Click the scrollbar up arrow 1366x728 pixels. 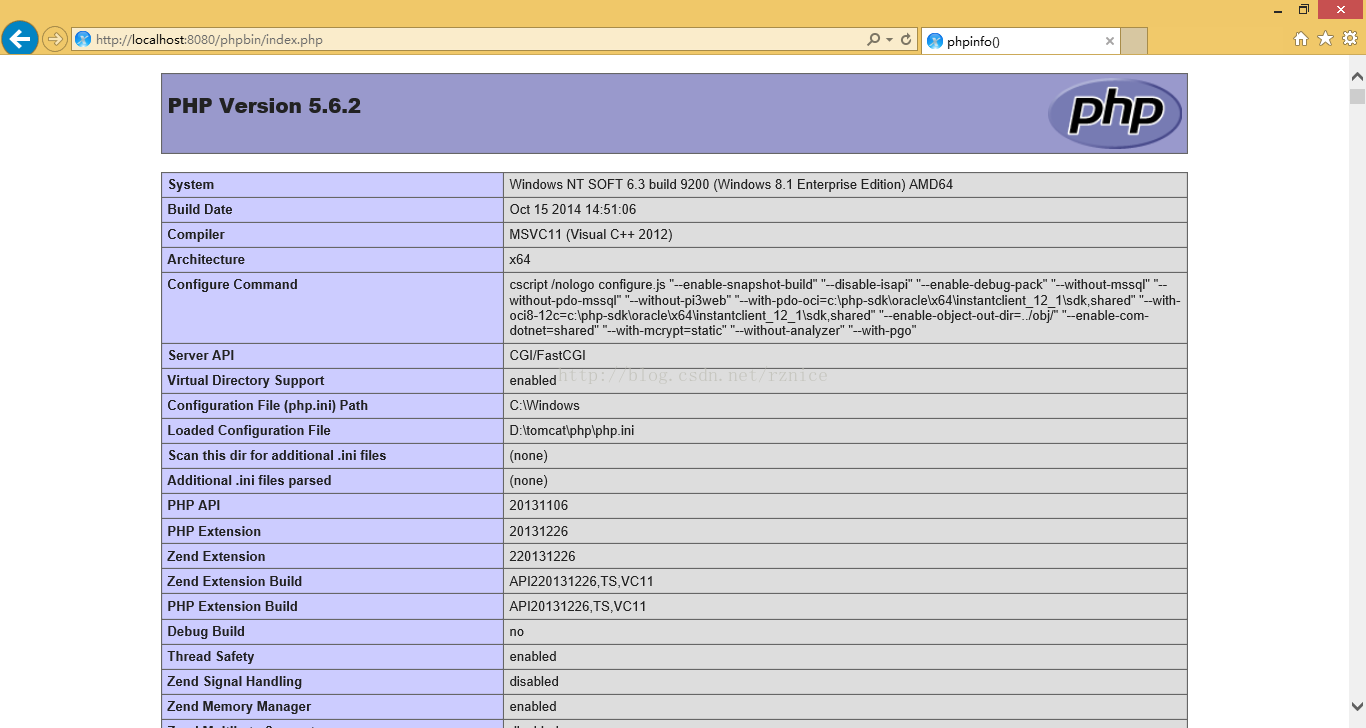click(1357, 77)
